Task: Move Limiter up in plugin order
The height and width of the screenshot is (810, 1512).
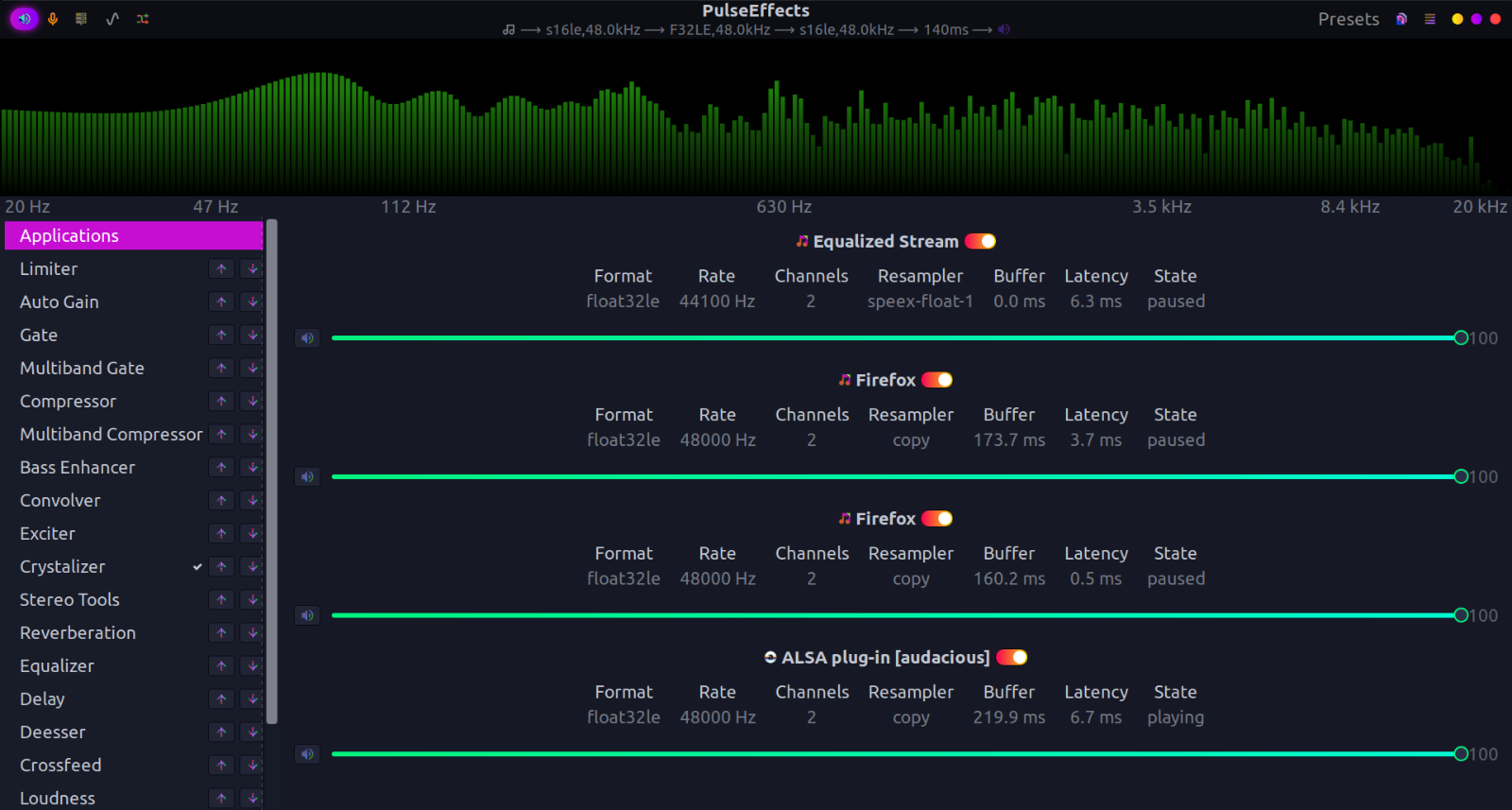Action: point(221,269)
